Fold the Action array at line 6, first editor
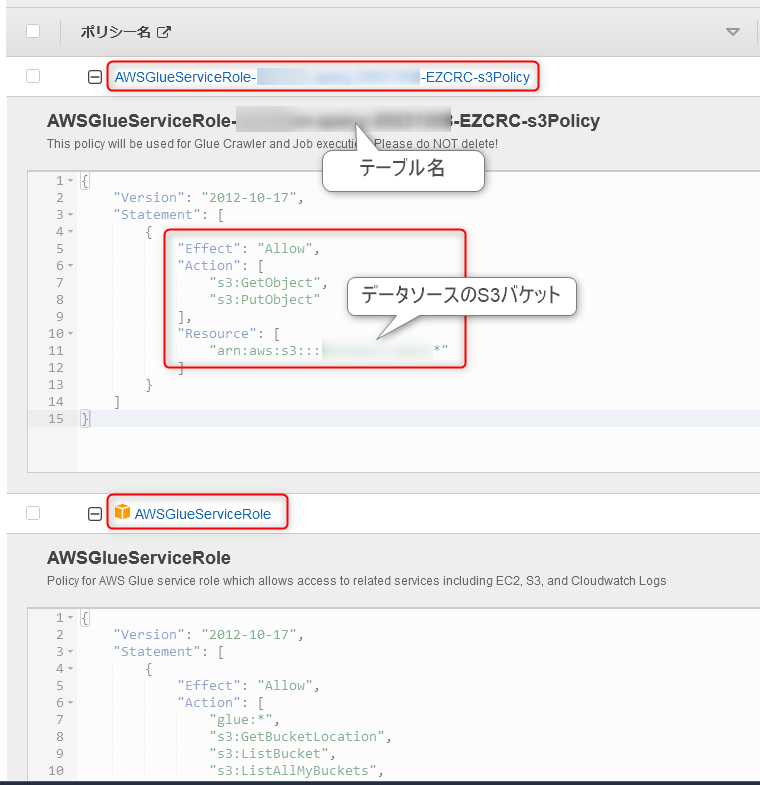Screen dimensions: 760x785 point(71,265)
